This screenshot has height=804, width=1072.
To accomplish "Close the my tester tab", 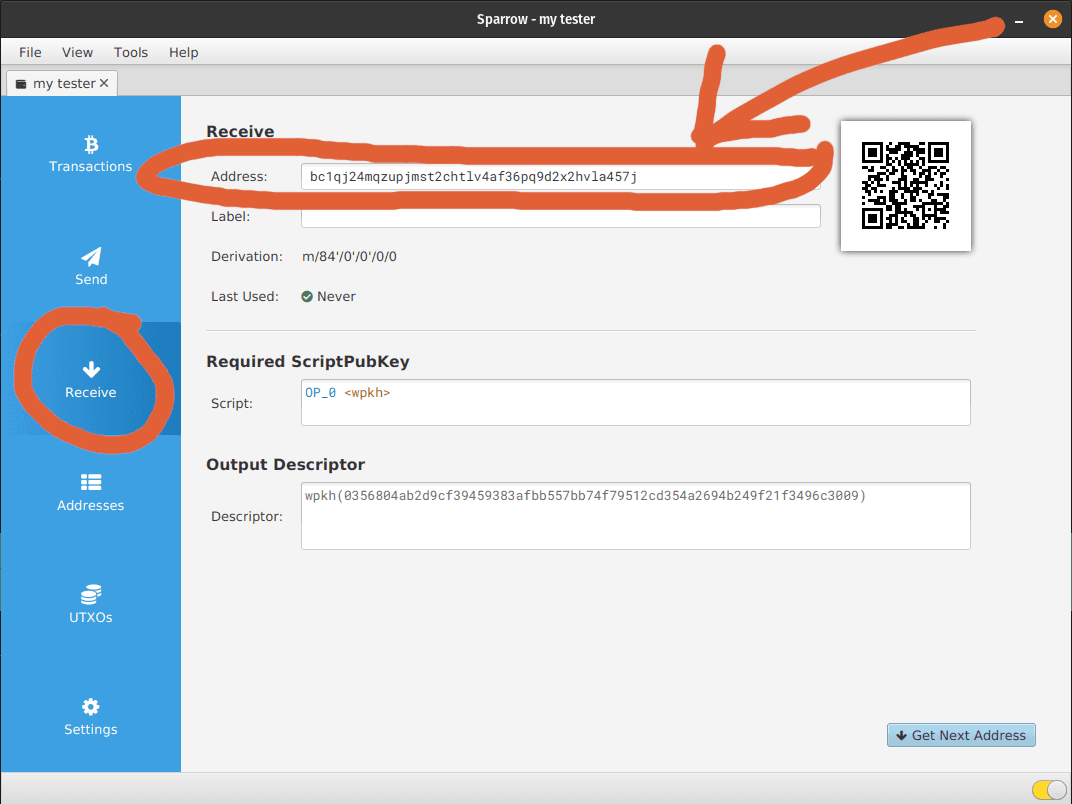I will pyautogui.click(x=105, y=84).
